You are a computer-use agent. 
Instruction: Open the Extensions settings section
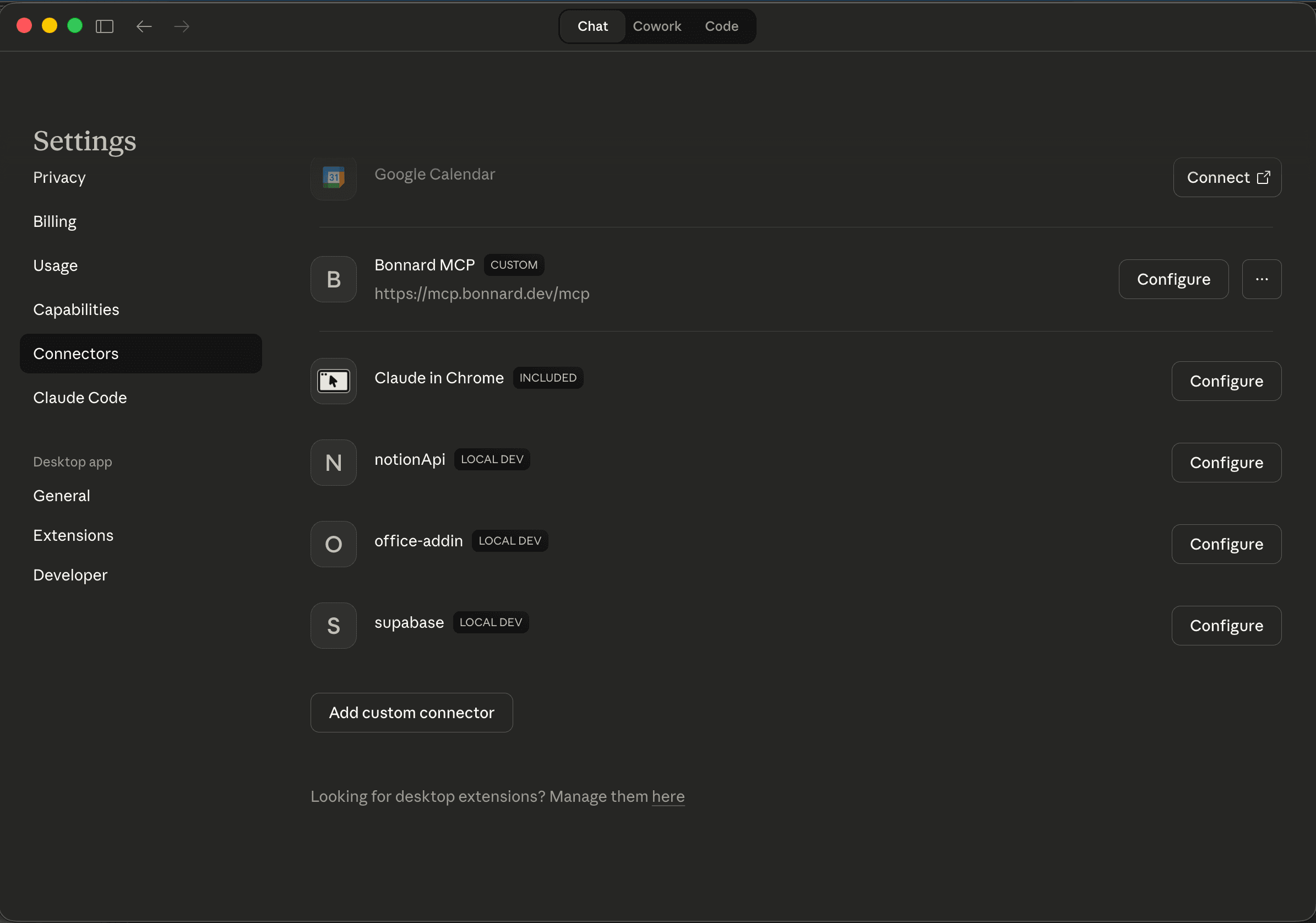click(x=73, y=535)
